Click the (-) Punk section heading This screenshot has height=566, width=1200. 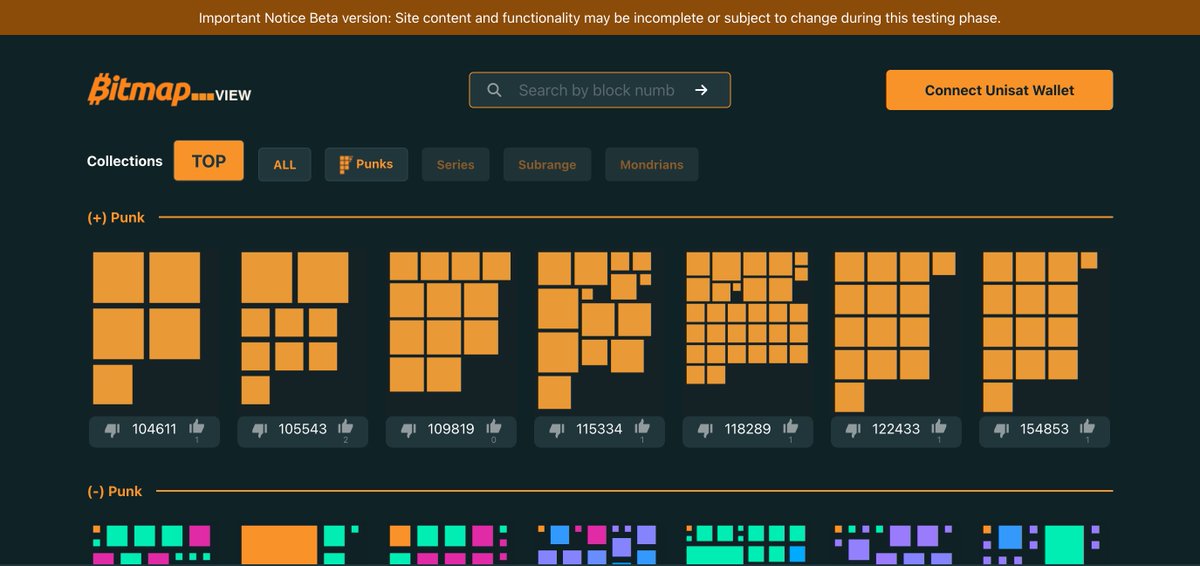pos(115,491)
